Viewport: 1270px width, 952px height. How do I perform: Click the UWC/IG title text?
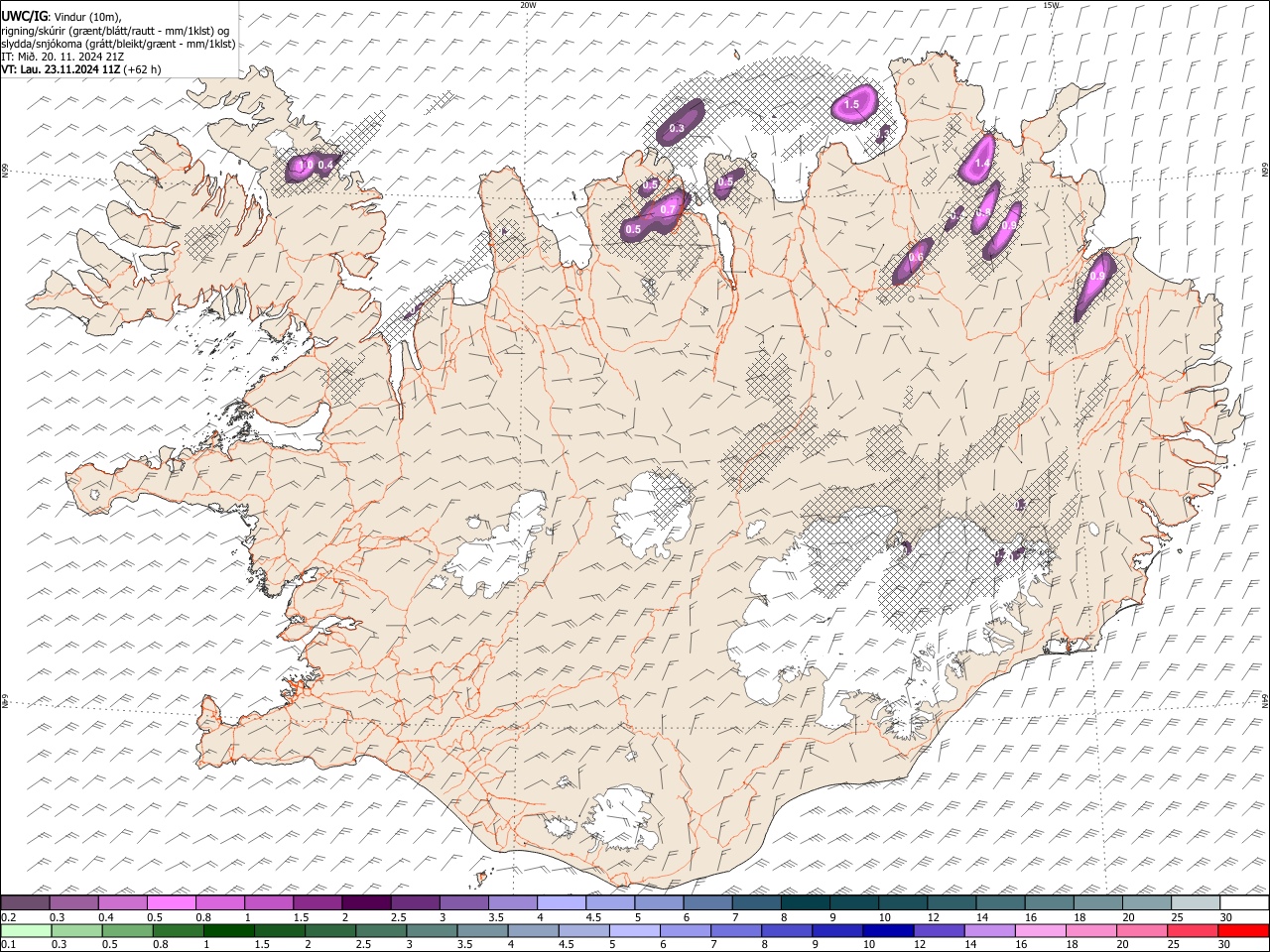(25, 16)
